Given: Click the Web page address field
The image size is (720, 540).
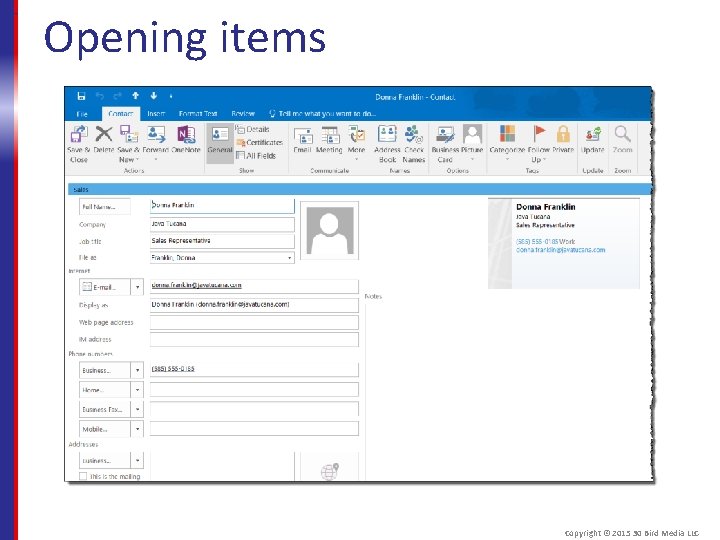Looking at the screenshot, I should 254,322.
